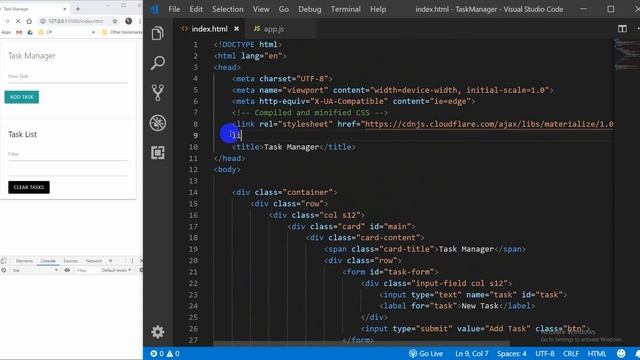Open the Explorer view in activity bar
The image size is (640, 360).
[158, 33]
